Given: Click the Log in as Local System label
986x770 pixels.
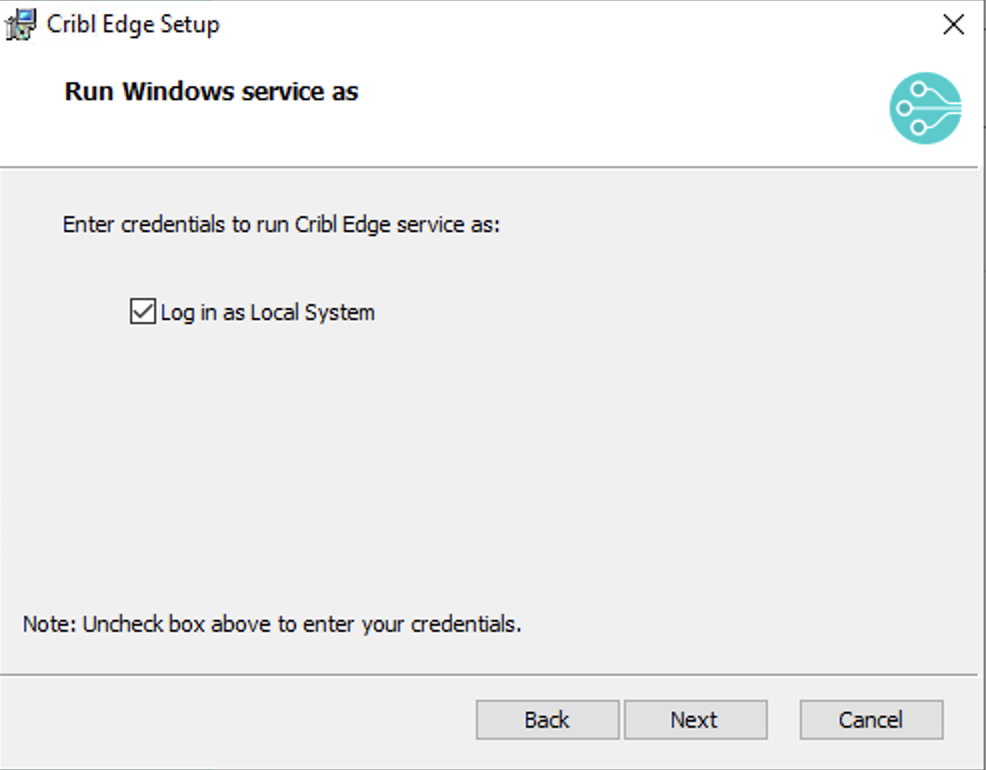Looking at the screenshot, I should coord(265,312).
